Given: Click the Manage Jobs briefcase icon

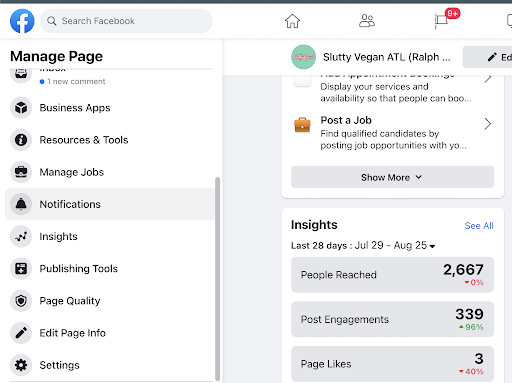Looking at the screenshot, I should tap(21, 172).
